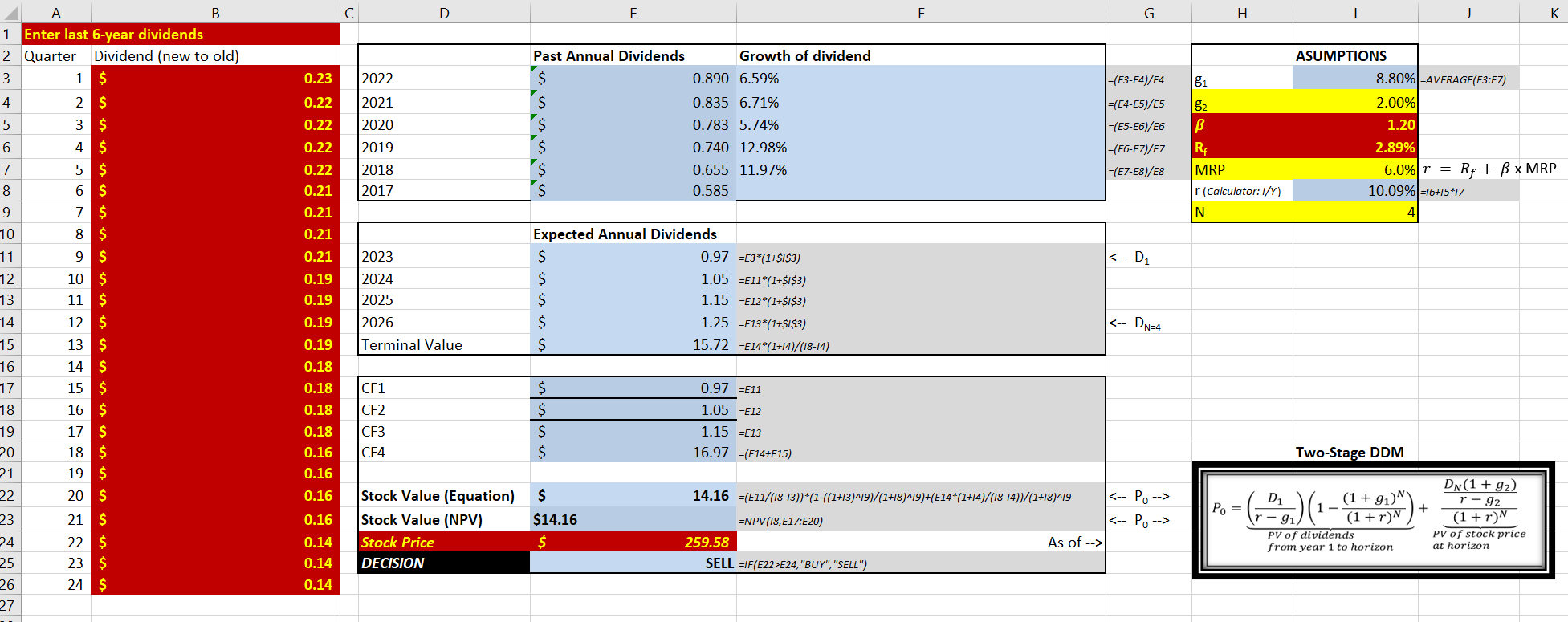Select column B header

(215, 13)
